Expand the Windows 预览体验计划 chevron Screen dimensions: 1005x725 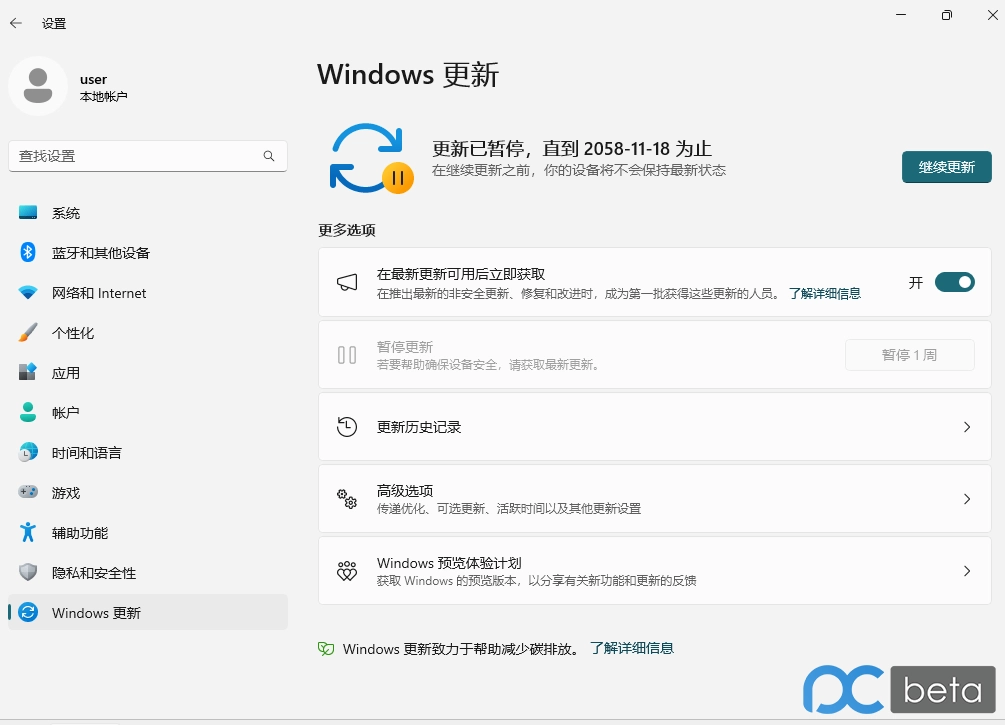[x=966, y=570]
